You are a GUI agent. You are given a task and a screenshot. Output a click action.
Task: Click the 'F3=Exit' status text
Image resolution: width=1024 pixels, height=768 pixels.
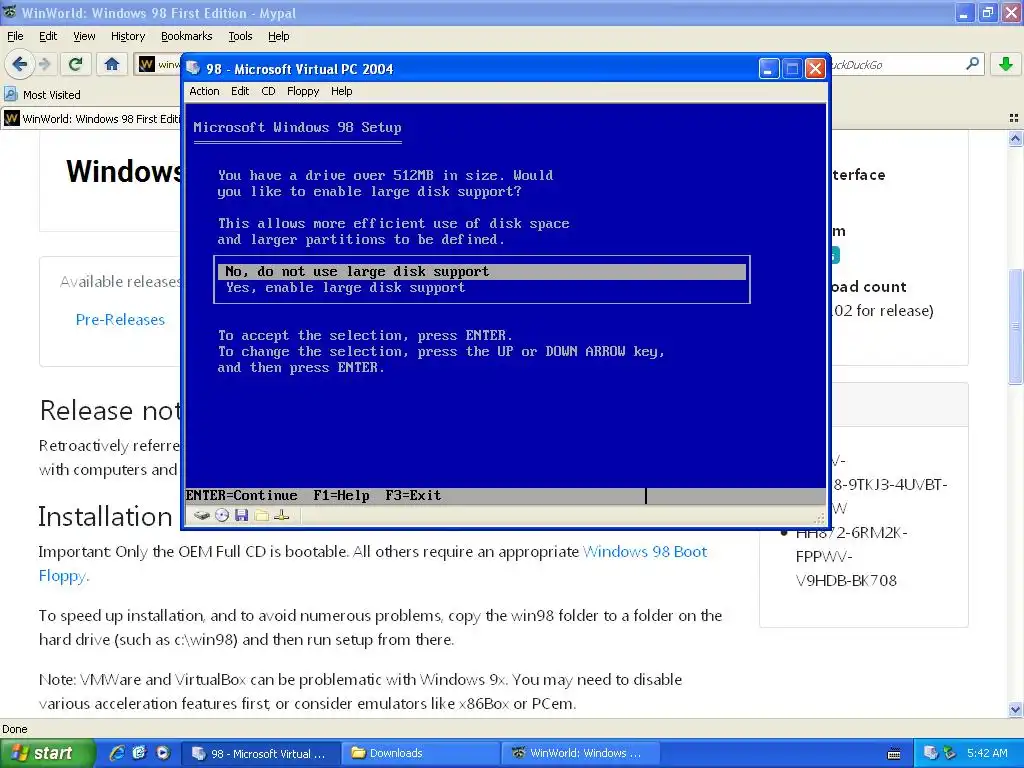[x=413, y=496]
